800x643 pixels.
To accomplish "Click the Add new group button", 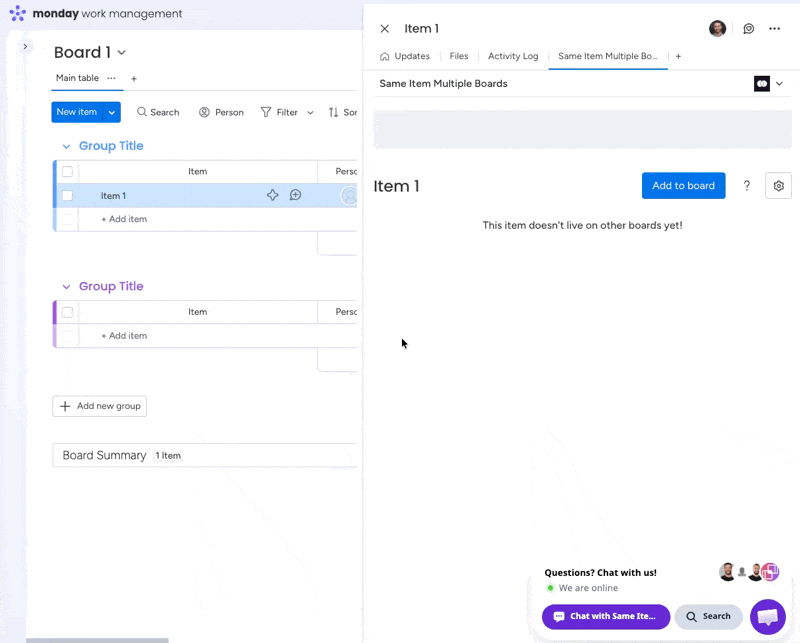I will point(99,406).
